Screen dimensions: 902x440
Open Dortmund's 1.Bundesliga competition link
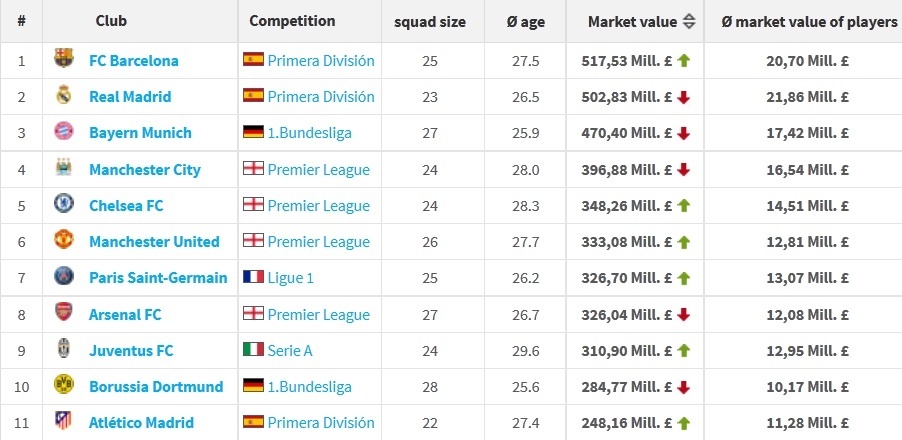coord(309,386)
